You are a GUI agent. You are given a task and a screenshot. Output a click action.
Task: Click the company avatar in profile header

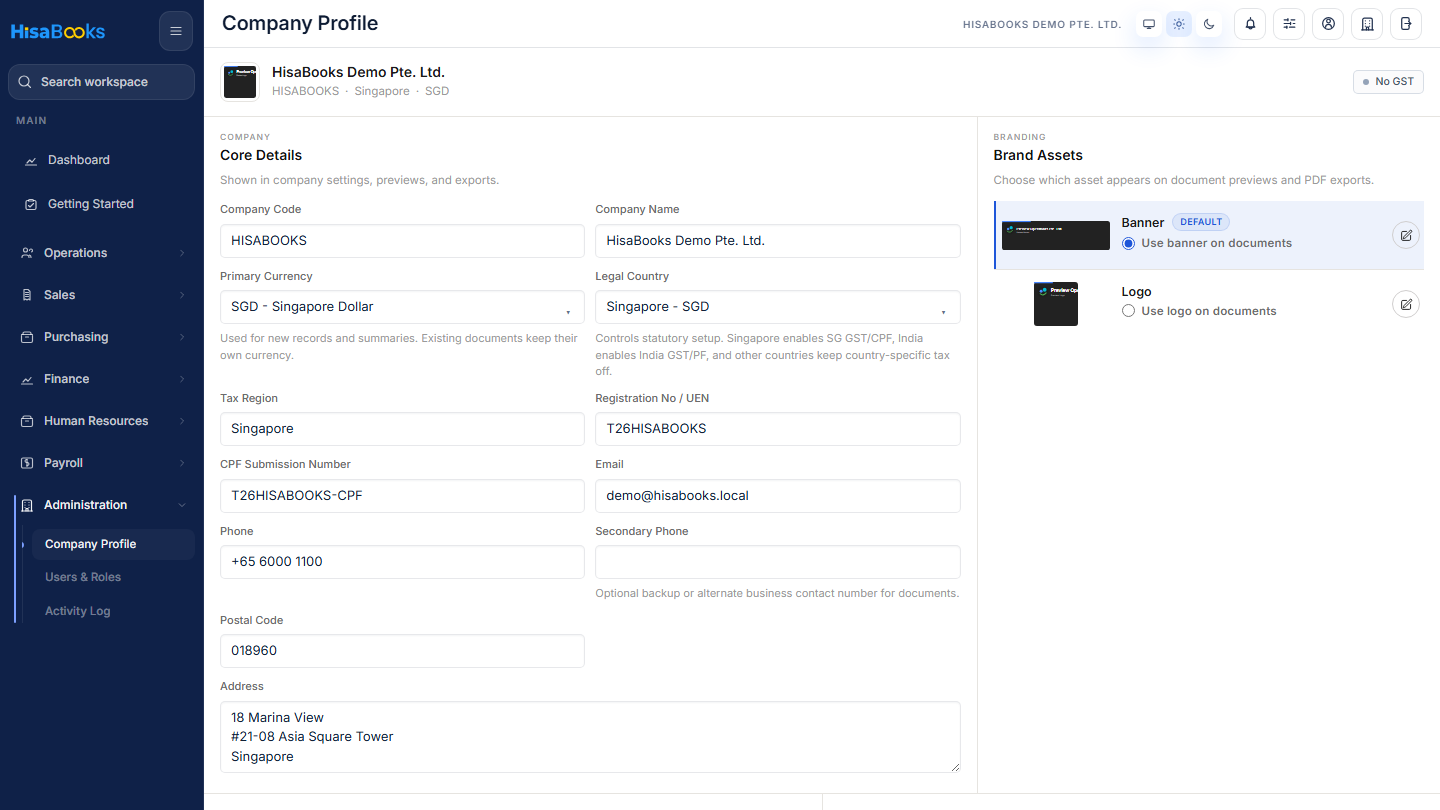(x=240, y=82)
